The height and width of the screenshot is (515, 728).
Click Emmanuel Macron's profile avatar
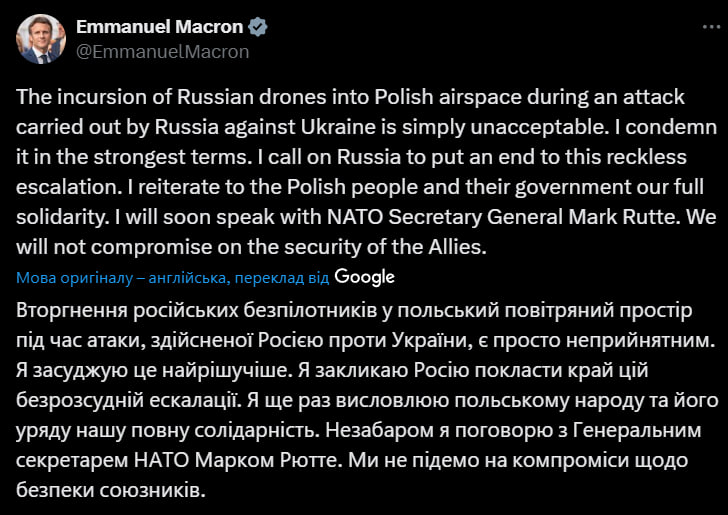click(x=39, y=39)
